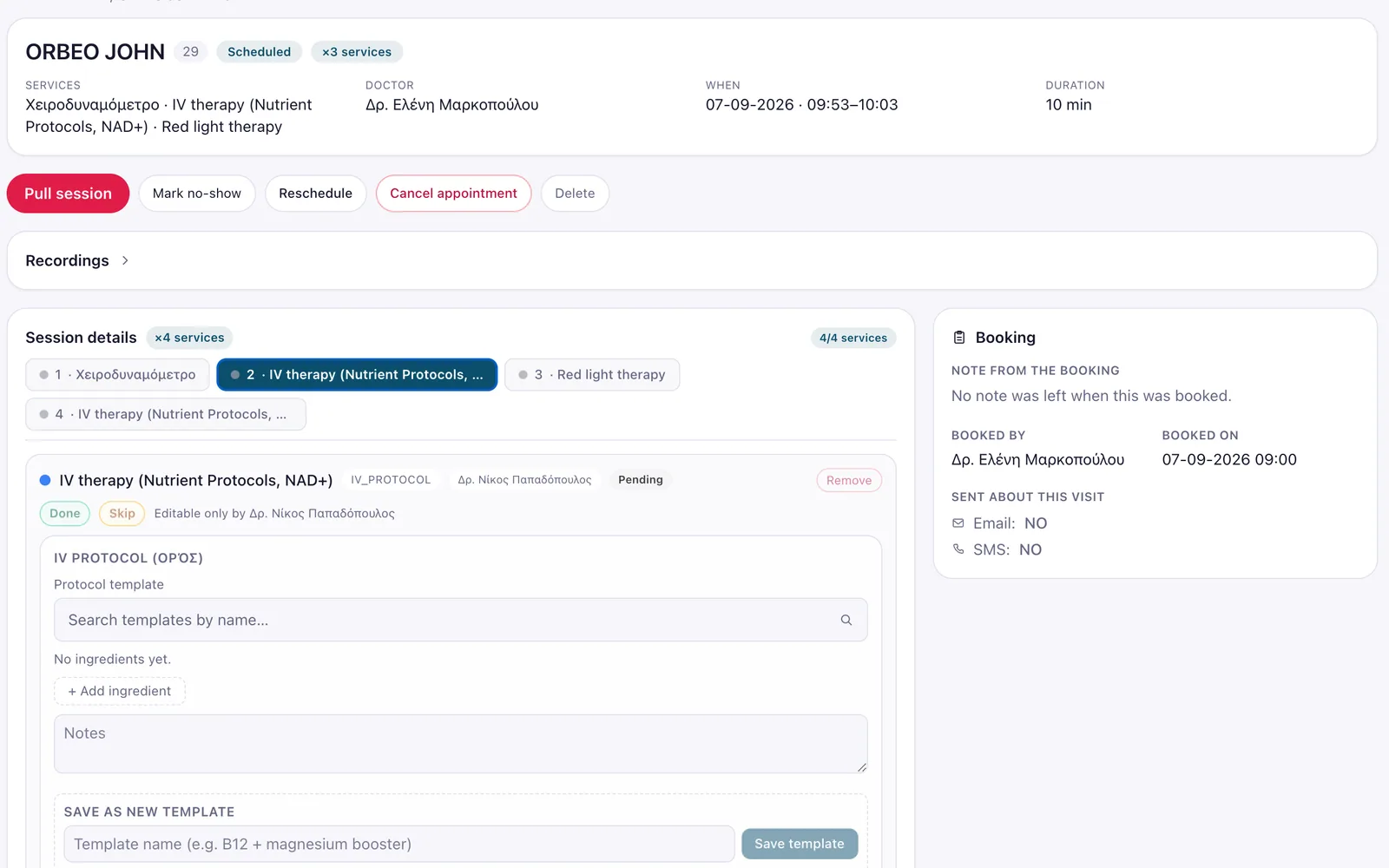Click the Booking clipboard icon
The height and width of the screenshot is (868, 1389).
pos(959,338)
